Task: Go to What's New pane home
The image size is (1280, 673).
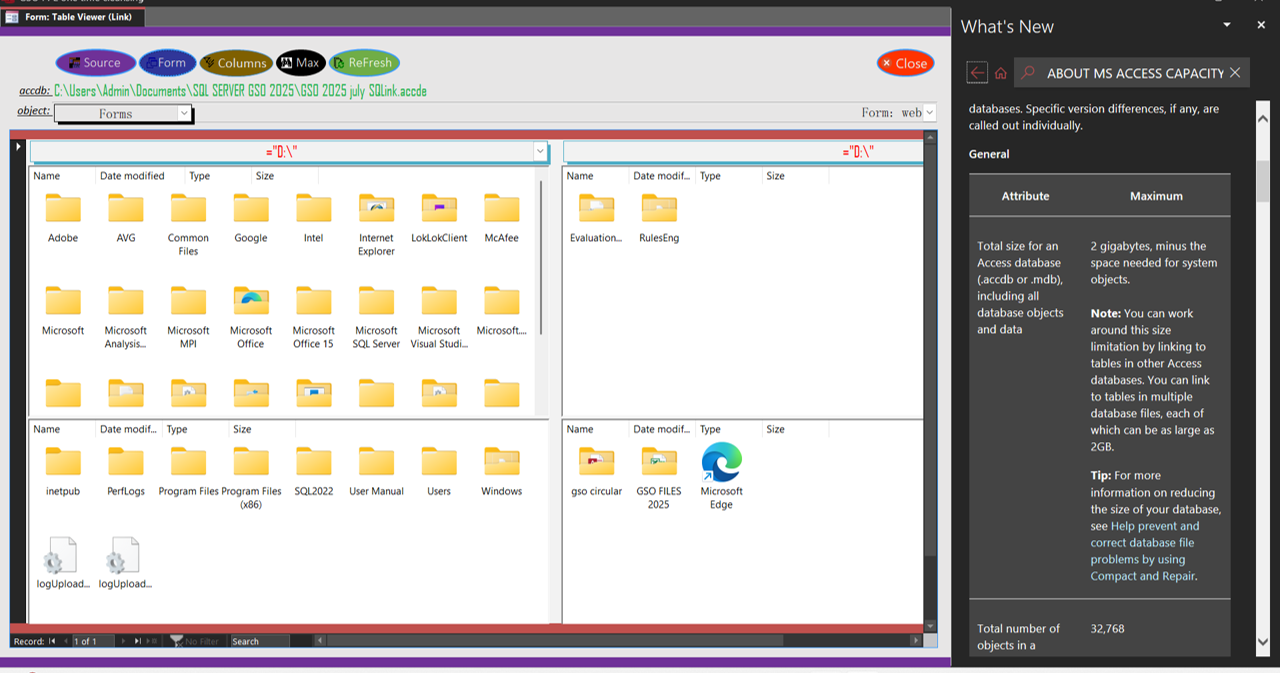Action: (1000, 72)
